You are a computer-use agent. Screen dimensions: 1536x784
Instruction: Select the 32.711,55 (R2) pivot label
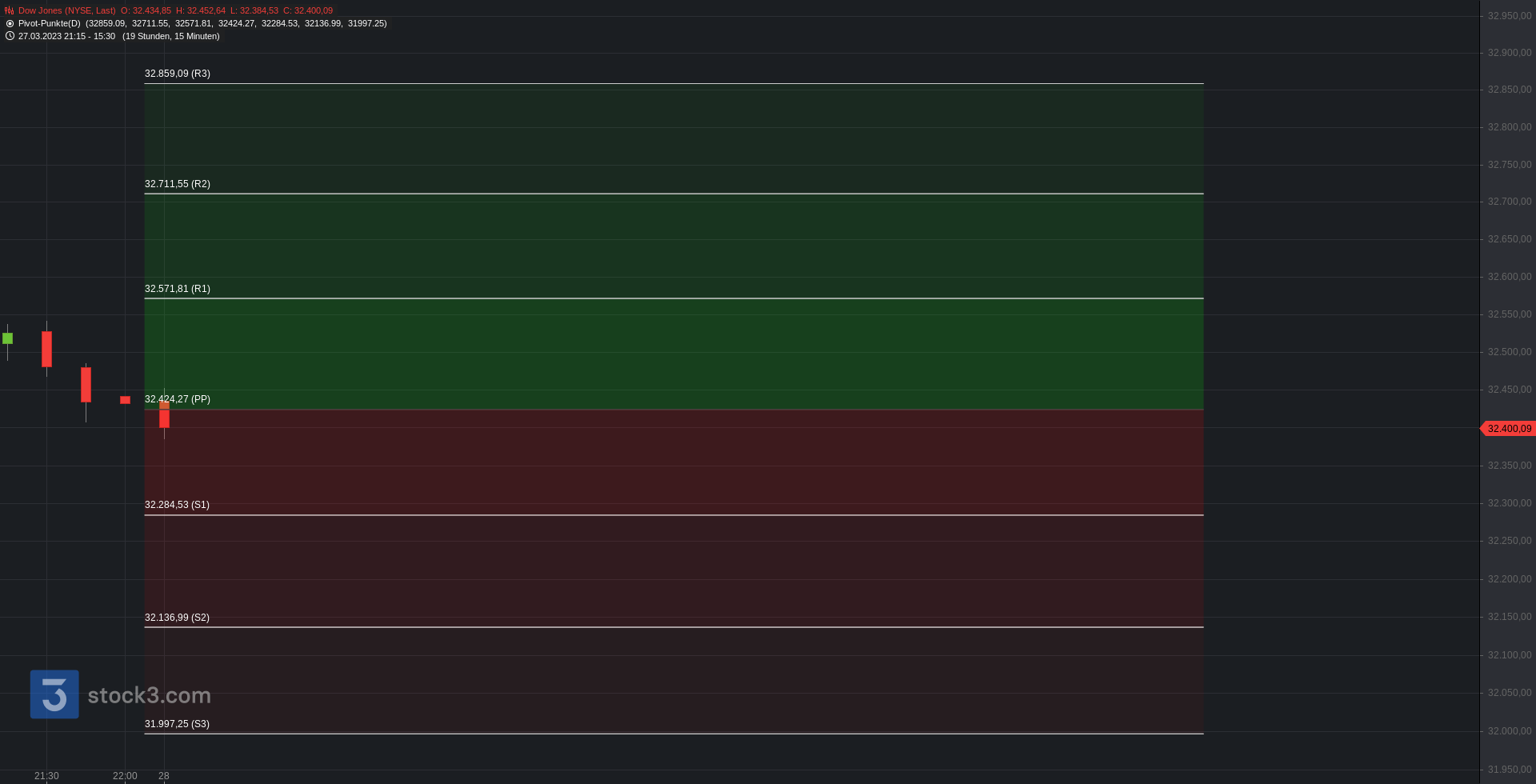pyautogui.click(x=178, y=184)
